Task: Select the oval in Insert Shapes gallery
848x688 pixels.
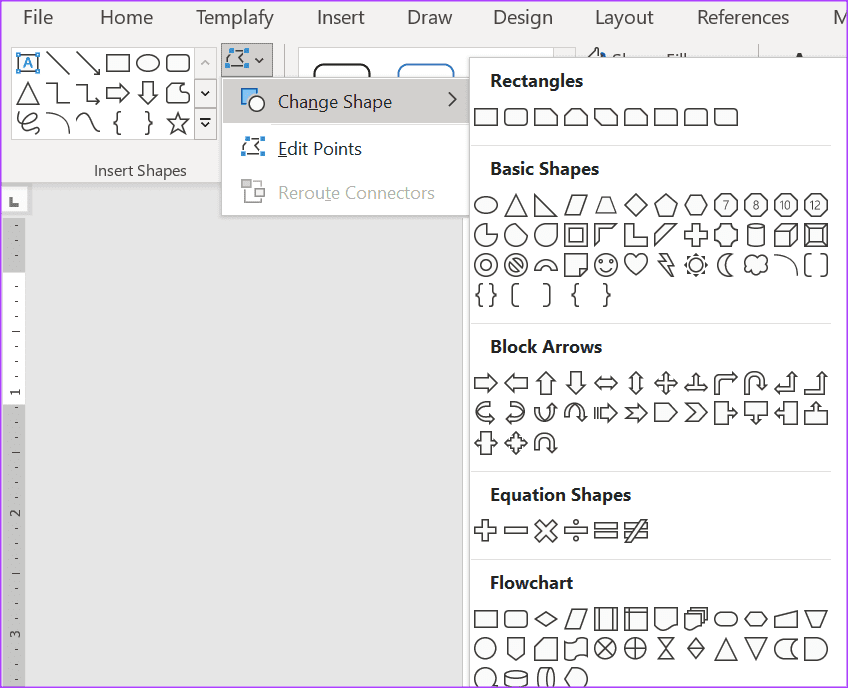Action: click(148, 63)
